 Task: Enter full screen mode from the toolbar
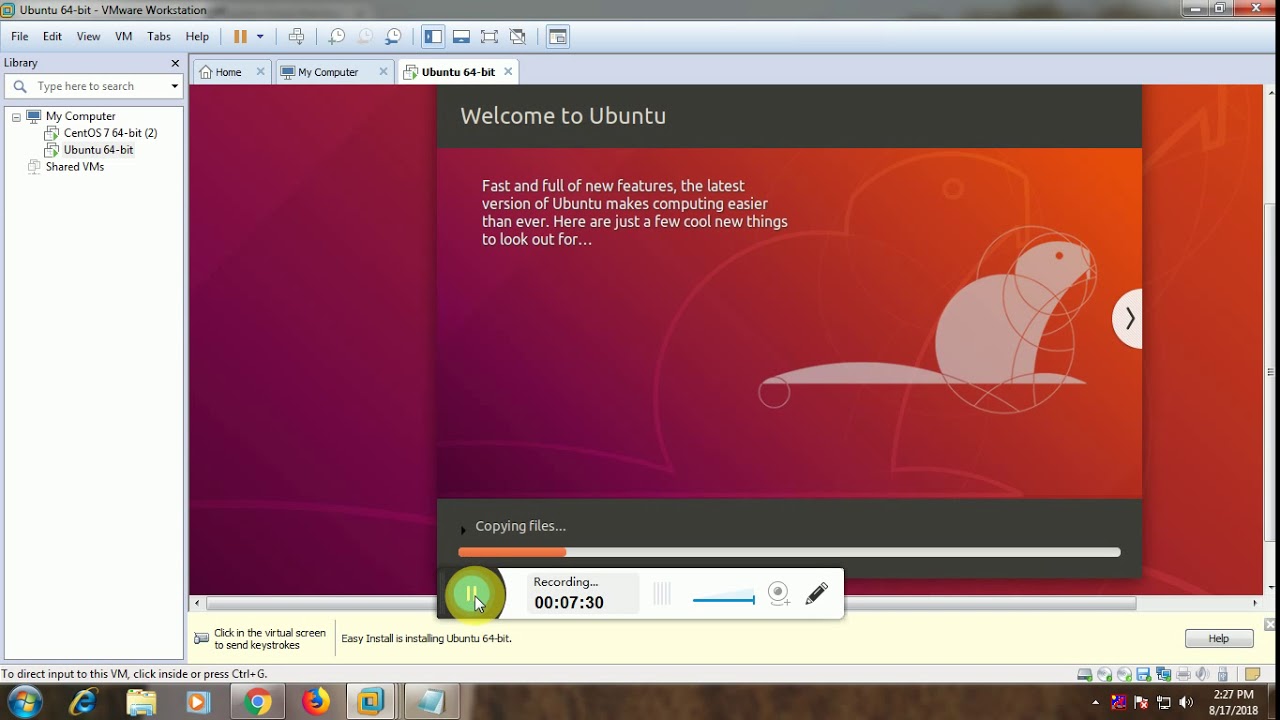(x=489, y=36)
